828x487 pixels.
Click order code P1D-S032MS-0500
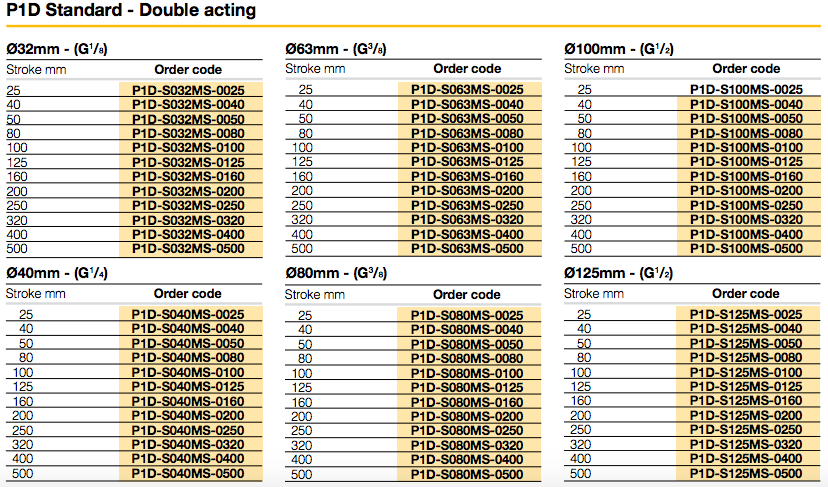coord(188,248)
